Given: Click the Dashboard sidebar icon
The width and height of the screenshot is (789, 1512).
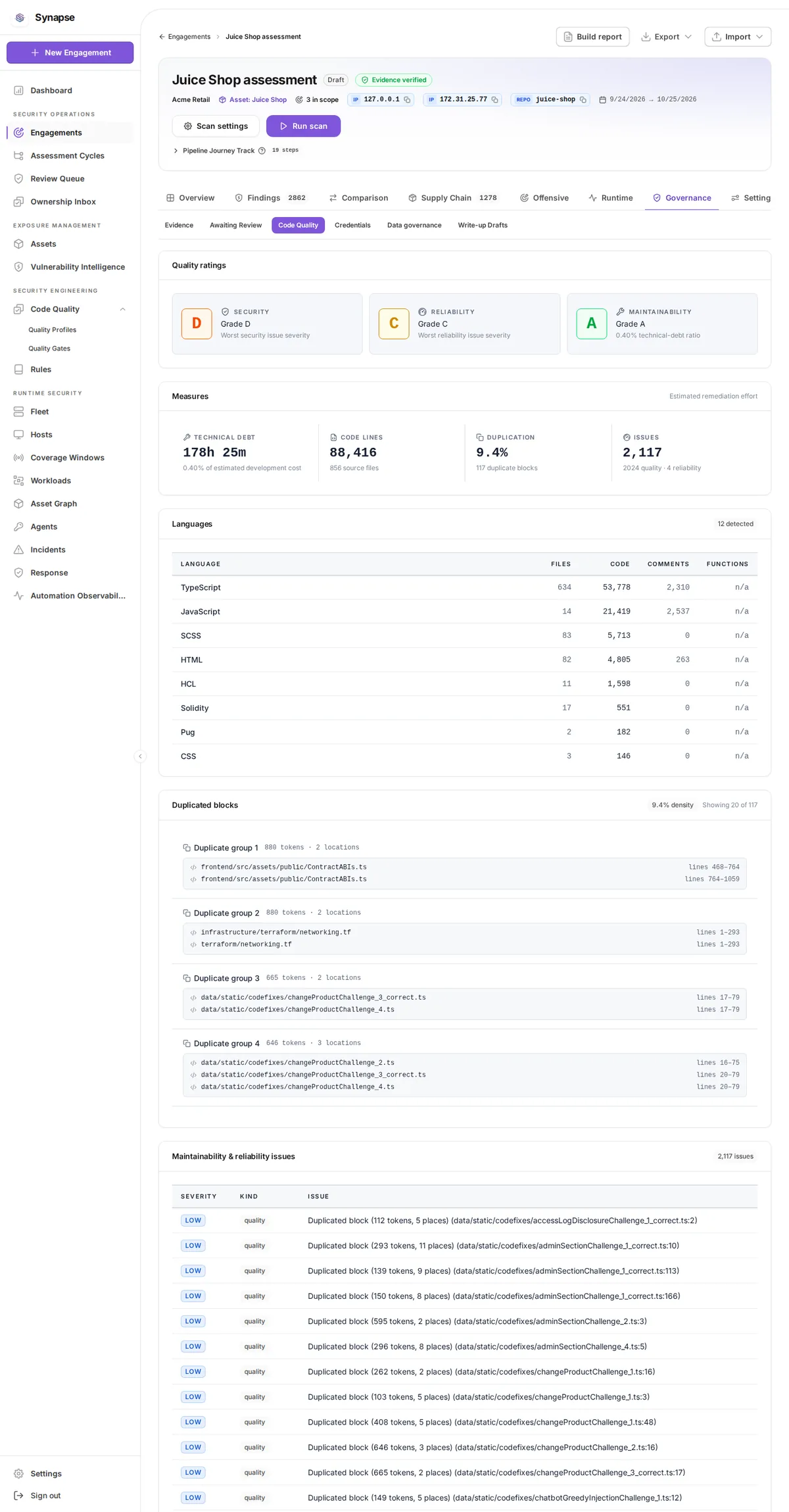Looking at the screenshot, I should (18, 91).
